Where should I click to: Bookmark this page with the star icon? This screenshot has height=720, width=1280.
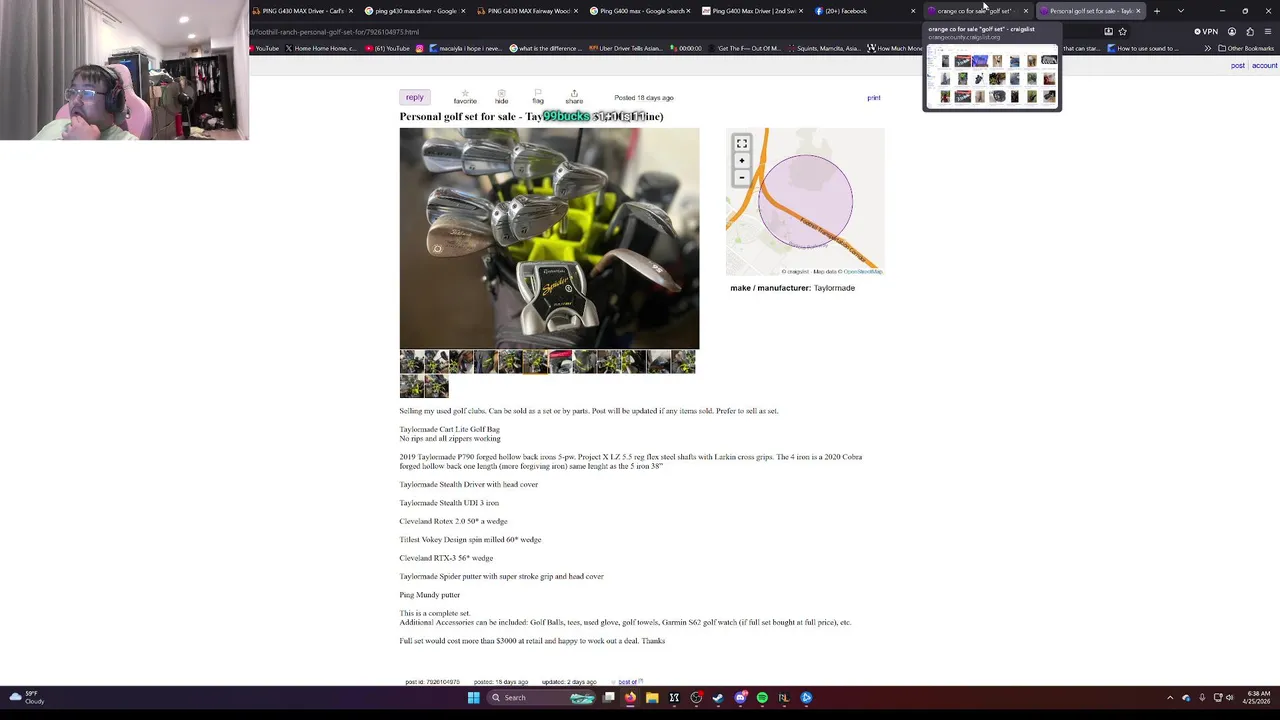[1122, 32]
